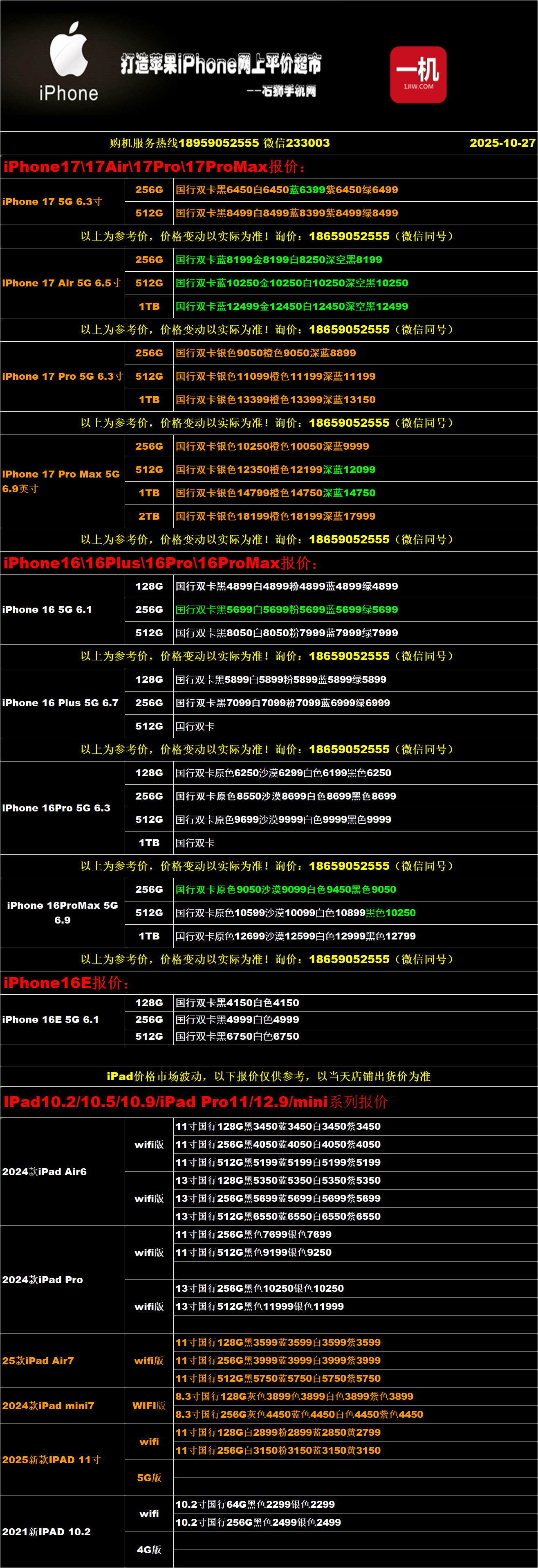Click the iPhone 16 Plus 5G 6.7 model label

pos(60,703)
